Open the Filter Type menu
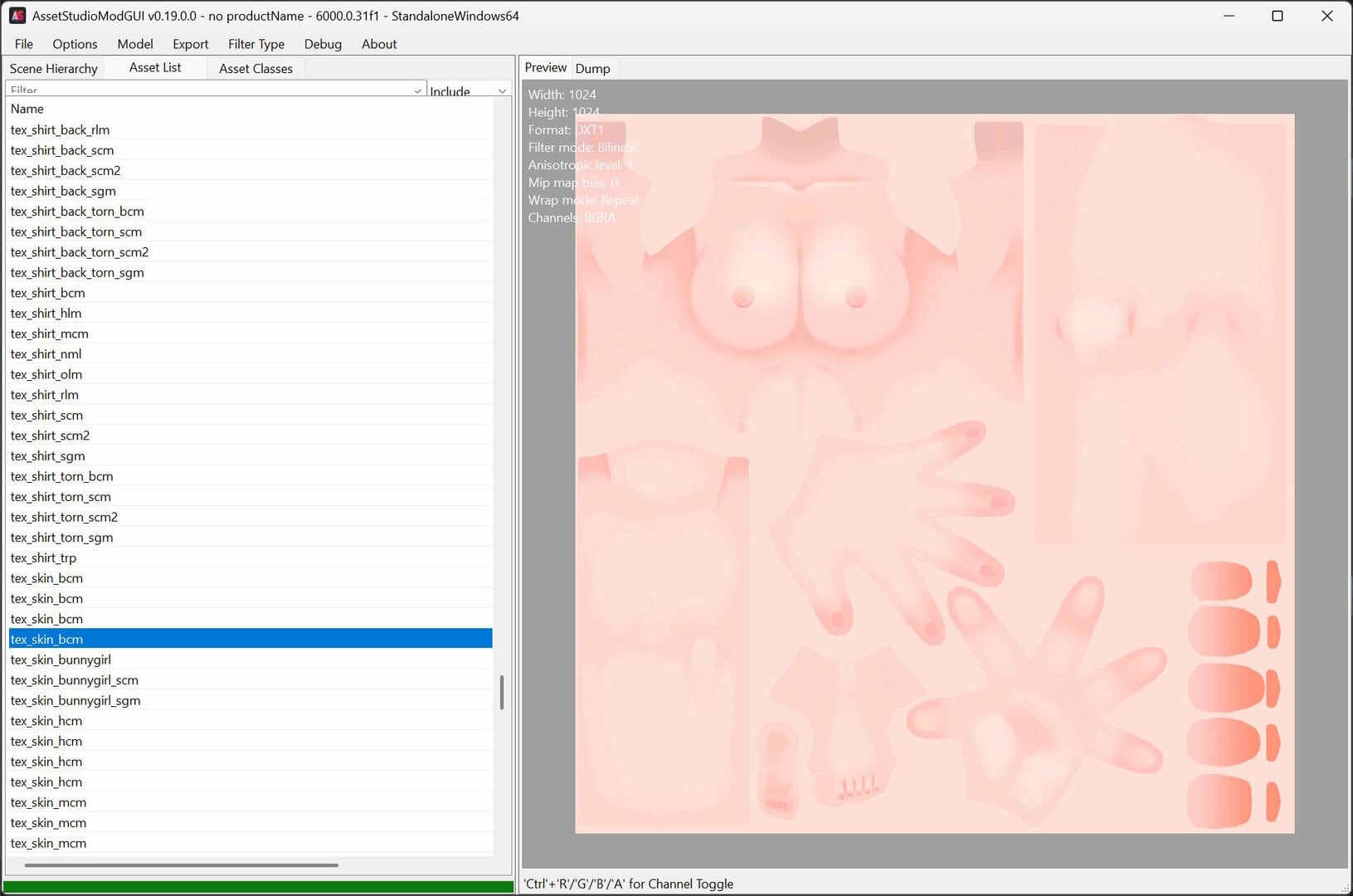This screenshot has width=1353, height=896. point(256,44)
